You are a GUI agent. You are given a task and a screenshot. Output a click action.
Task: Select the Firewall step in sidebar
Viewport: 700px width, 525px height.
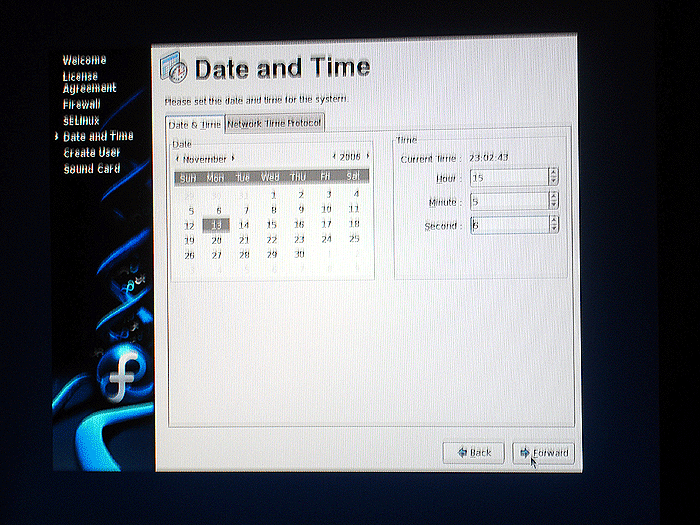click(x=82, y=104)
